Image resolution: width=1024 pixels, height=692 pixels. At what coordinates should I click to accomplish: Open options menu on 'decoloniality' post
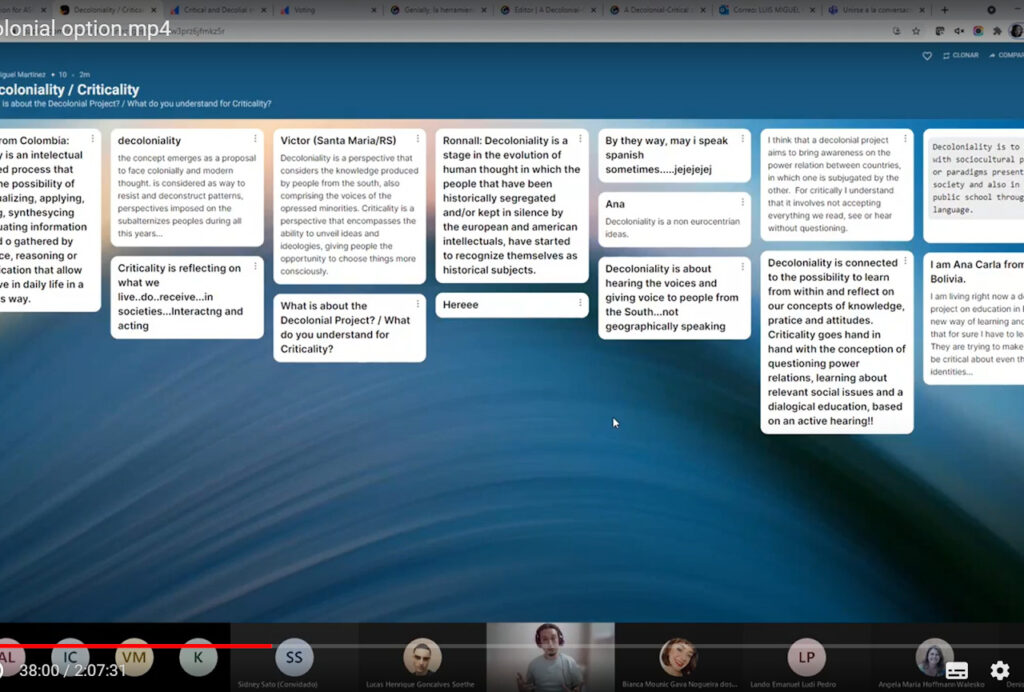[255, 139]
